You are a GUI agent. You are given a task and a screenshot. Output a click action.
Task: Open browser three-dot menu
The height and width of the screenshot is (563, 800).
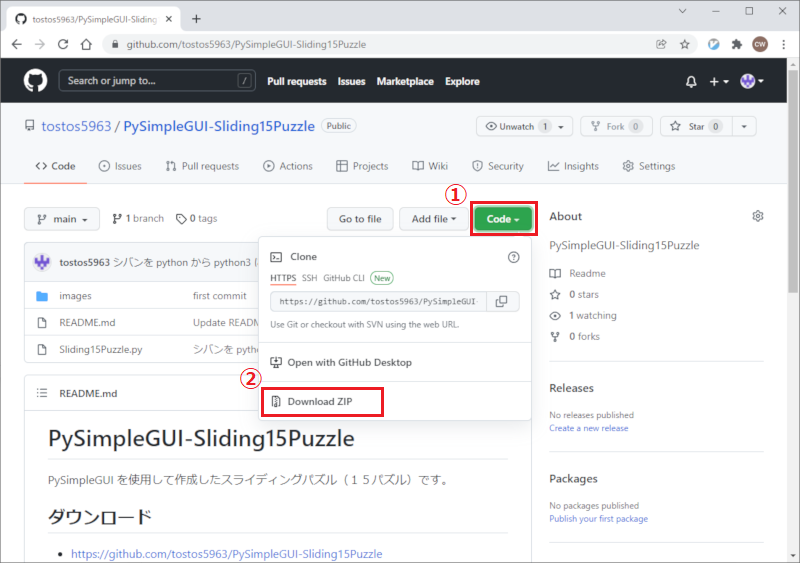(784, 44)
